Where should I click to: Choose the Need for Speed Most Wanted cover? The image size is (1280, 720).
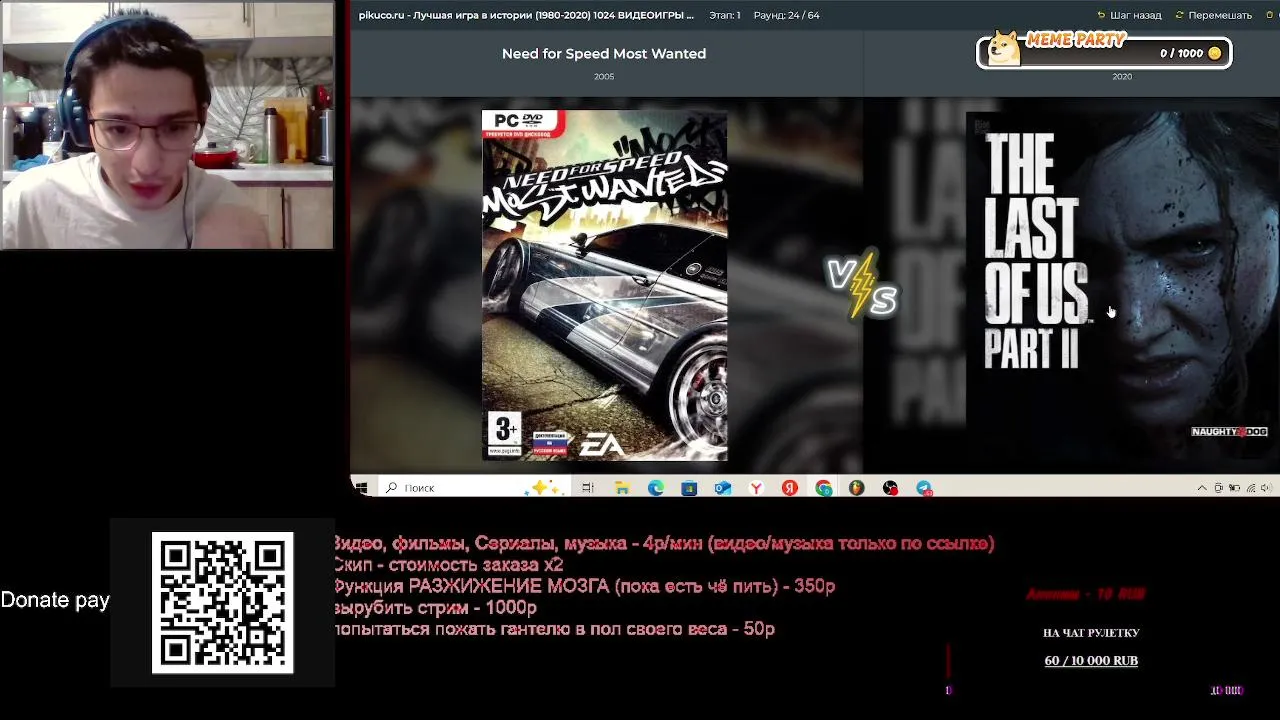pyautogui.click(x=604, y=285)
